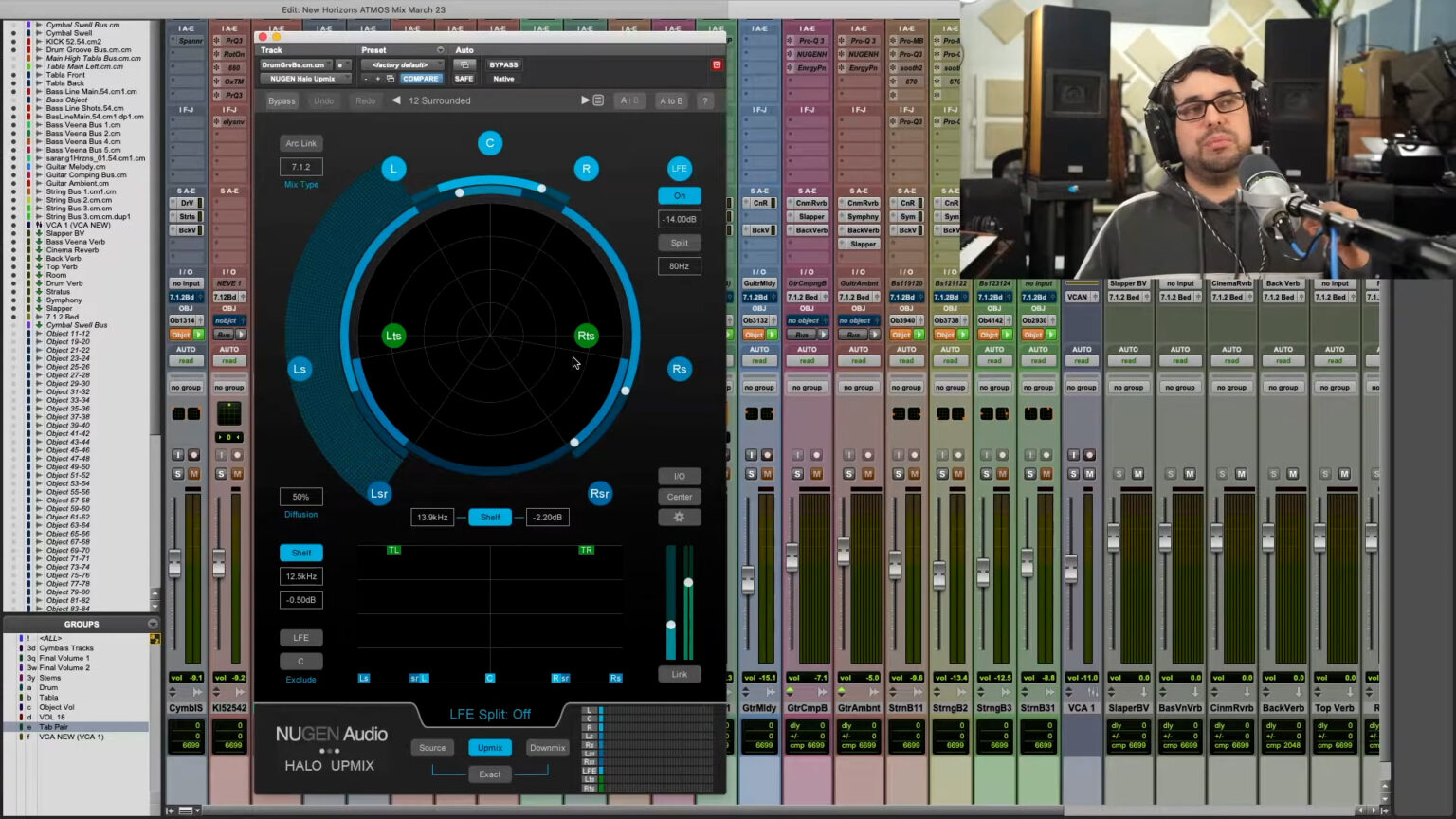Toggle the LFE exclude button
Viewport: 1456px width, 819px height.
tap(300, 637)
